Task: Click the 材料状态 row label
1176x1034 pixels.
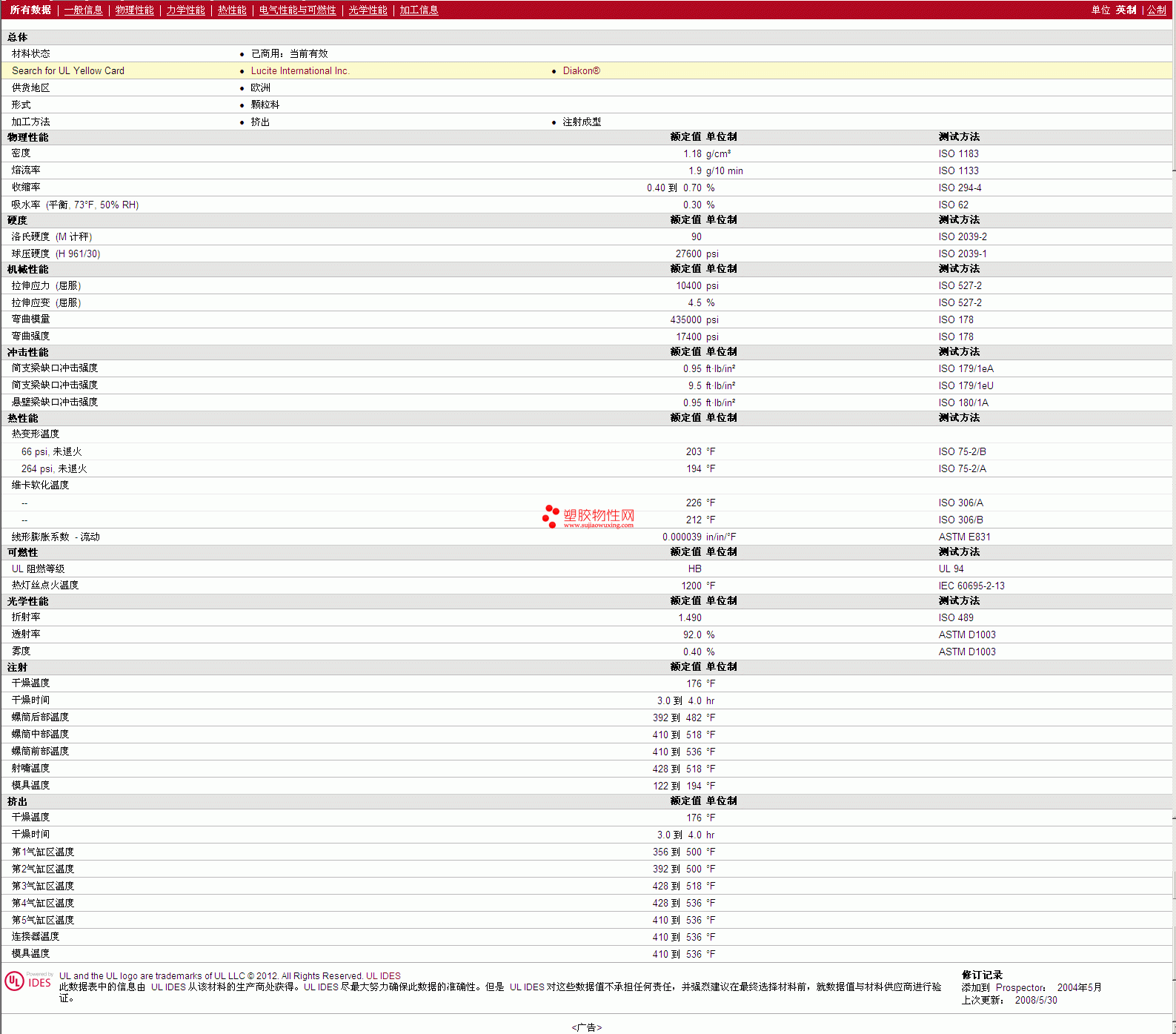Action: [31, 53]
